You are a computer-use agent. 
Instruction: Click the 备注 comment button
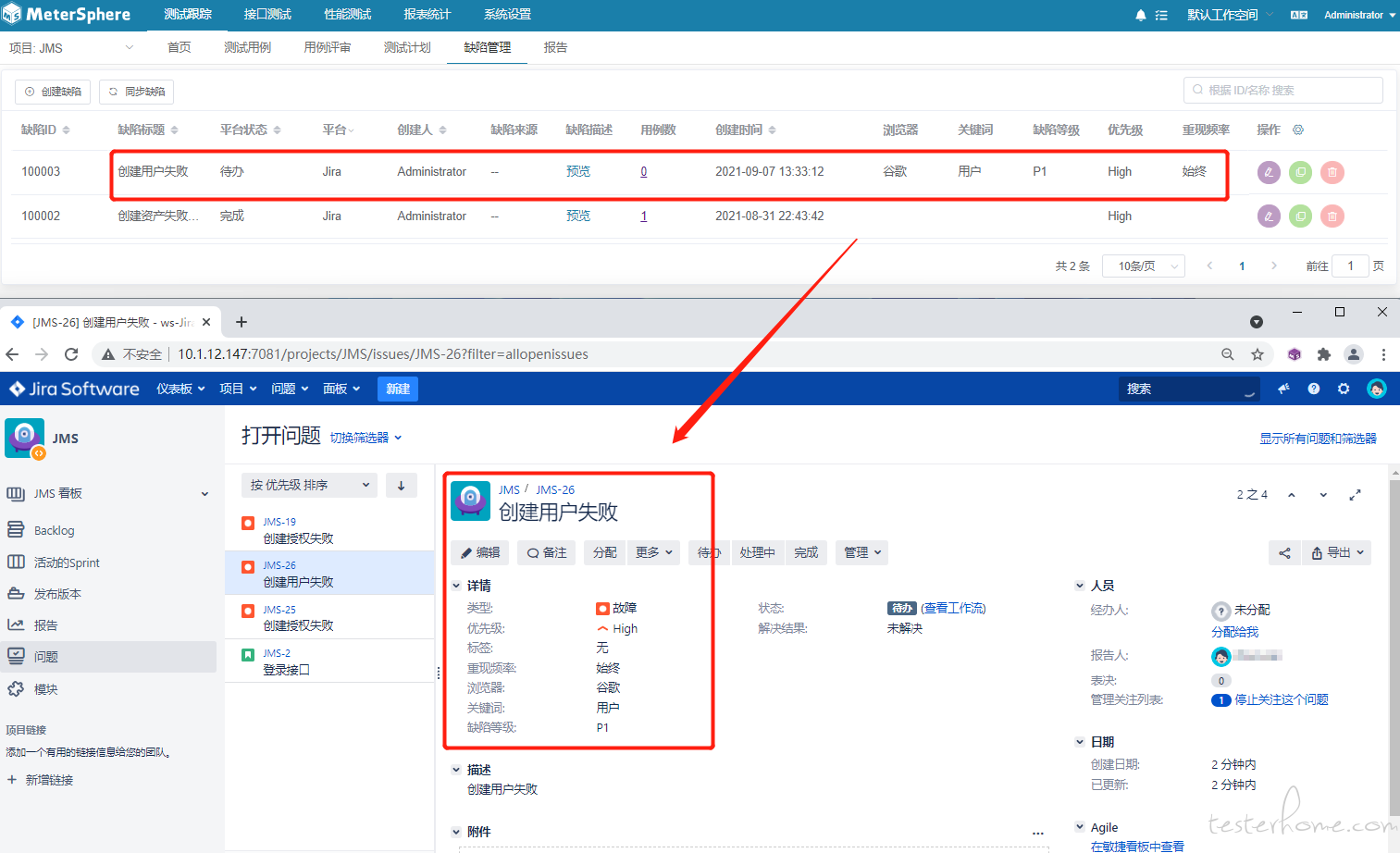pyautogui.click(x=546, y=552)
